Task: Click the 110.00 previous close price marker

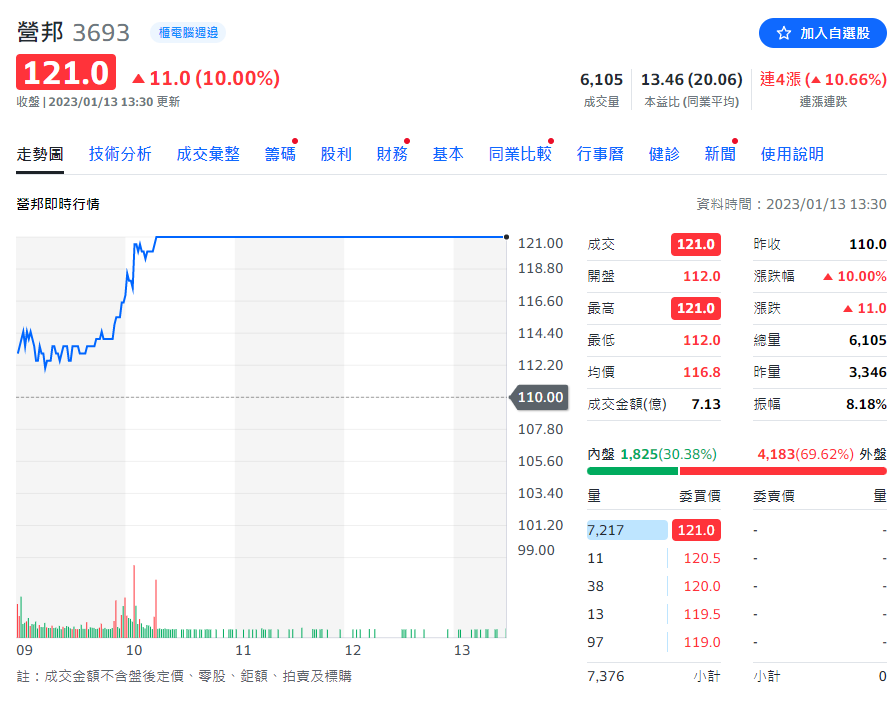Action: click(539, 398)
